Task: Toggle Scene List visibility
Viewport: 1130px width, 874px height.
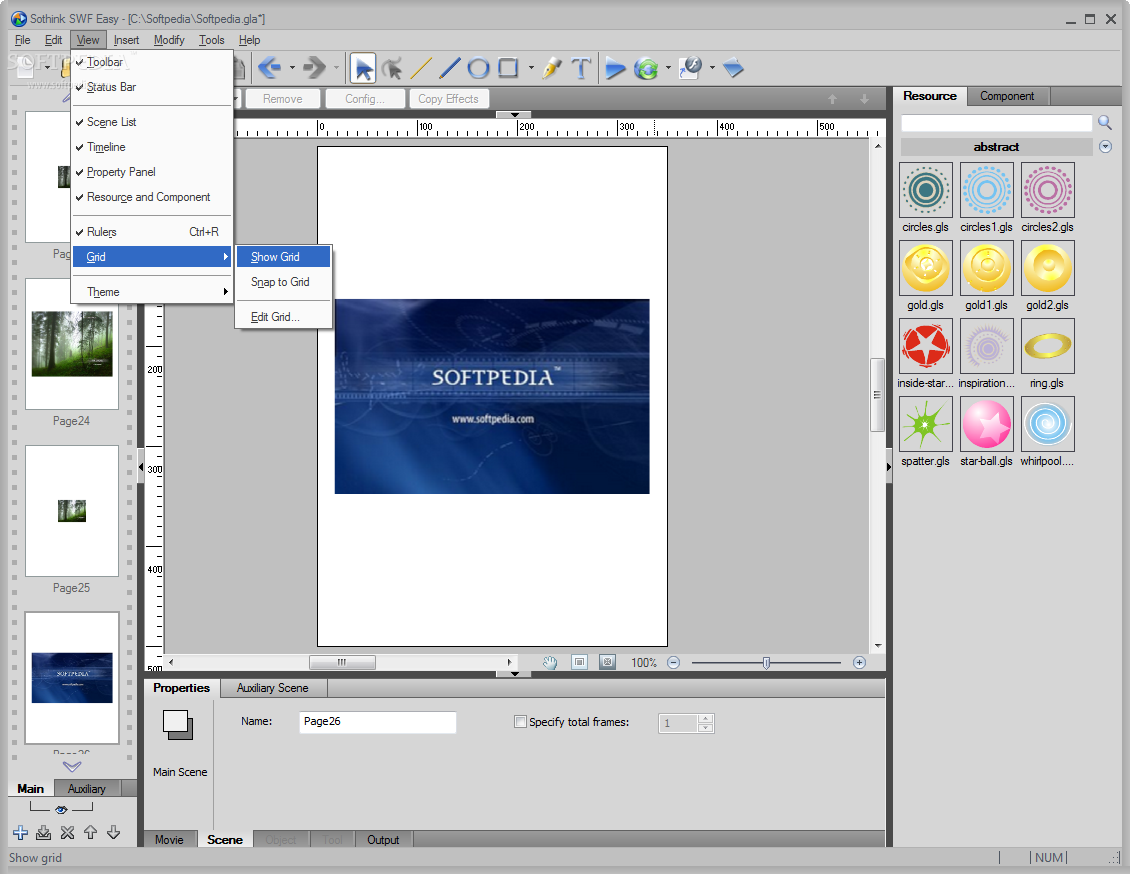Action: tap(152, 122)
